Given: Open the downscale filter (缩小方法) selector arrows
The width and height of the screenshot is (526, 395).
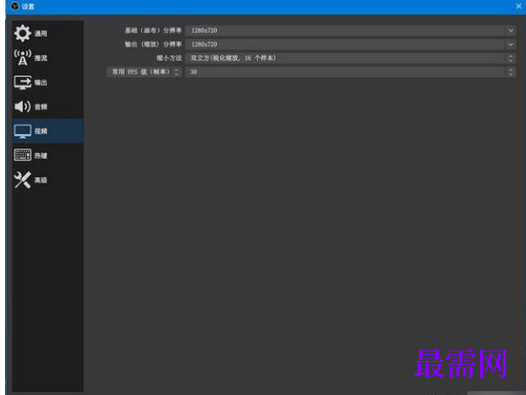Looking at the screenshot, I should pos(511,58).
